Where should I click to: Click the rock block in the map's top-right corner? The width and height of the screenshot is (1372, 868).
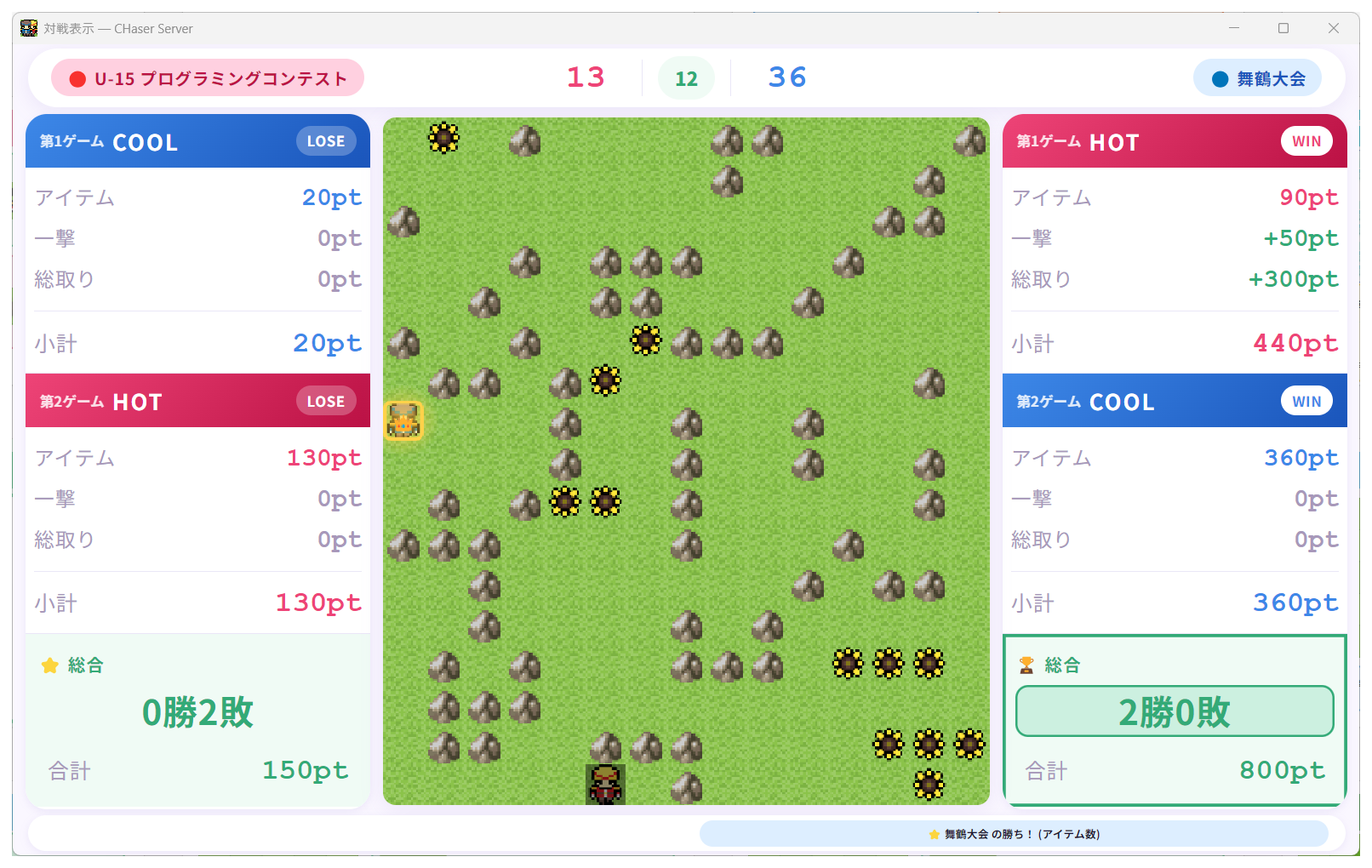pyautogui.click(x=969, y=140)
